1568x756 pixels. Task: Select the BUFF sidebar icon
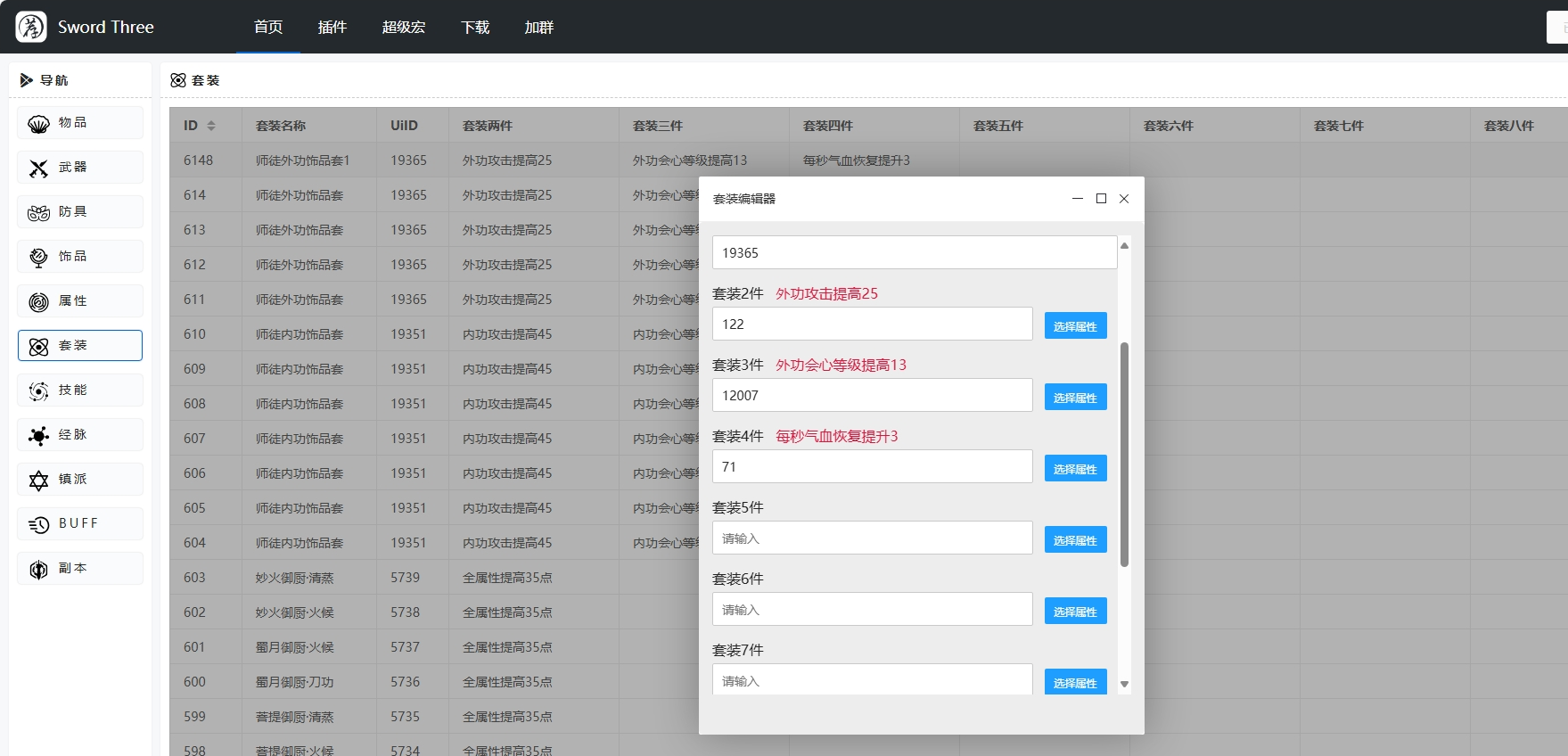(38, 525)
